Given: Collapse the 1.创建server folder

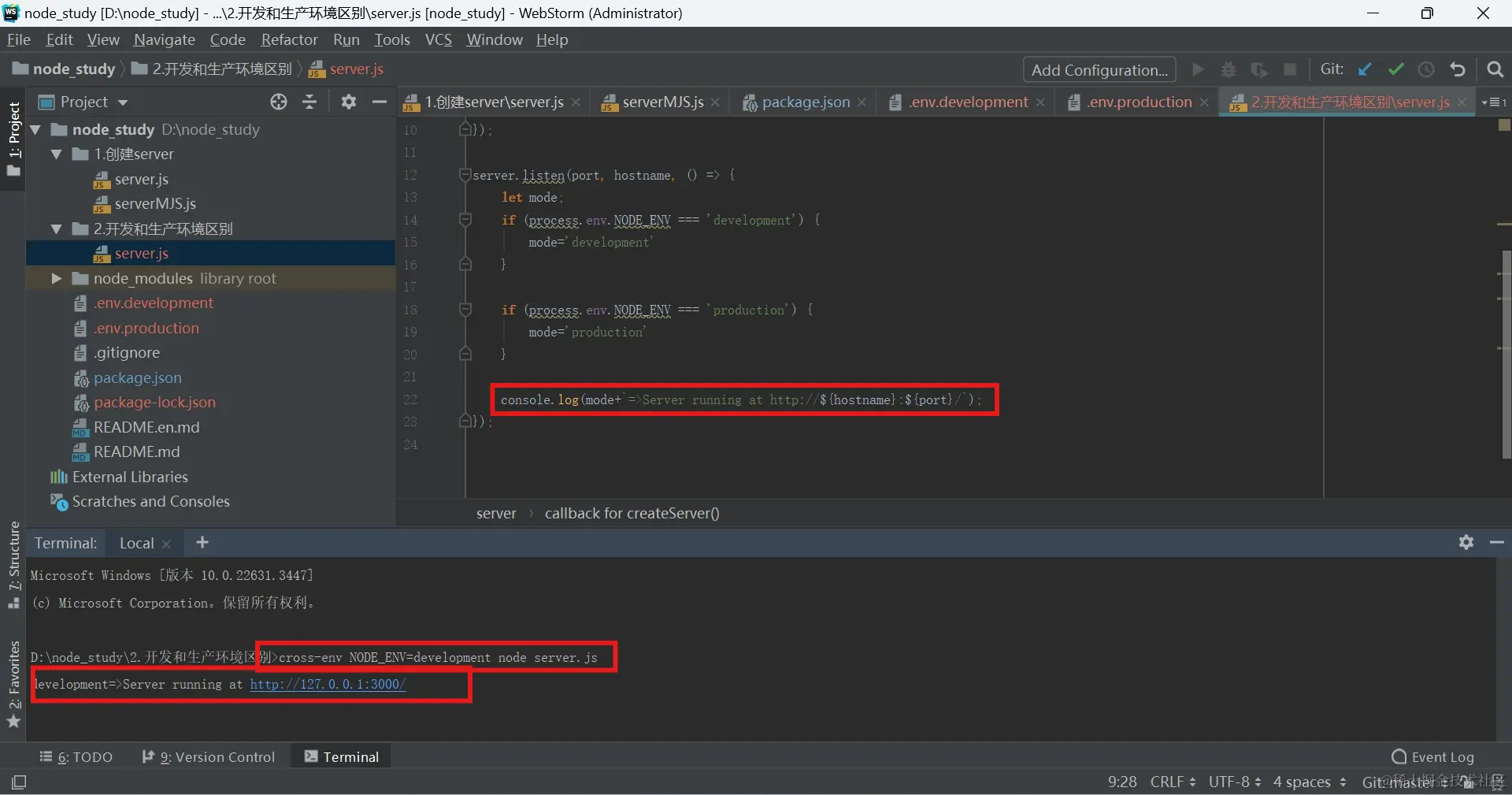Looking at the screenshot, I should click(x=56, y=154).
